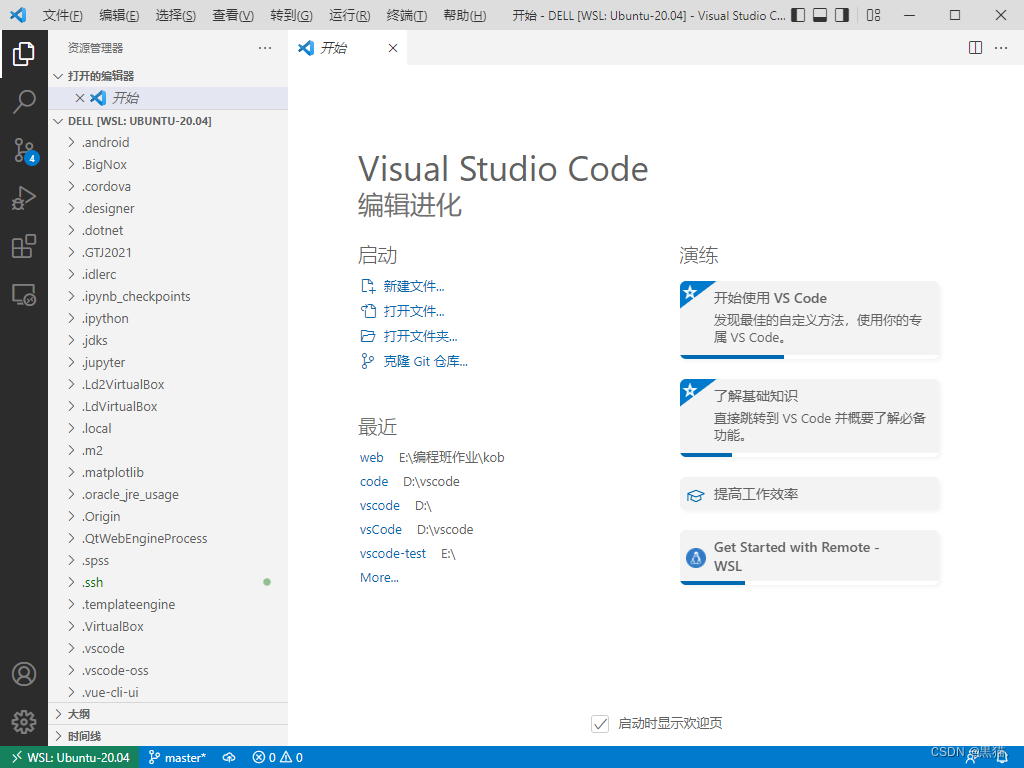Toggle secondary side bar layout icon
Viewport: 1024px width, 768px height.
point(842,15)
